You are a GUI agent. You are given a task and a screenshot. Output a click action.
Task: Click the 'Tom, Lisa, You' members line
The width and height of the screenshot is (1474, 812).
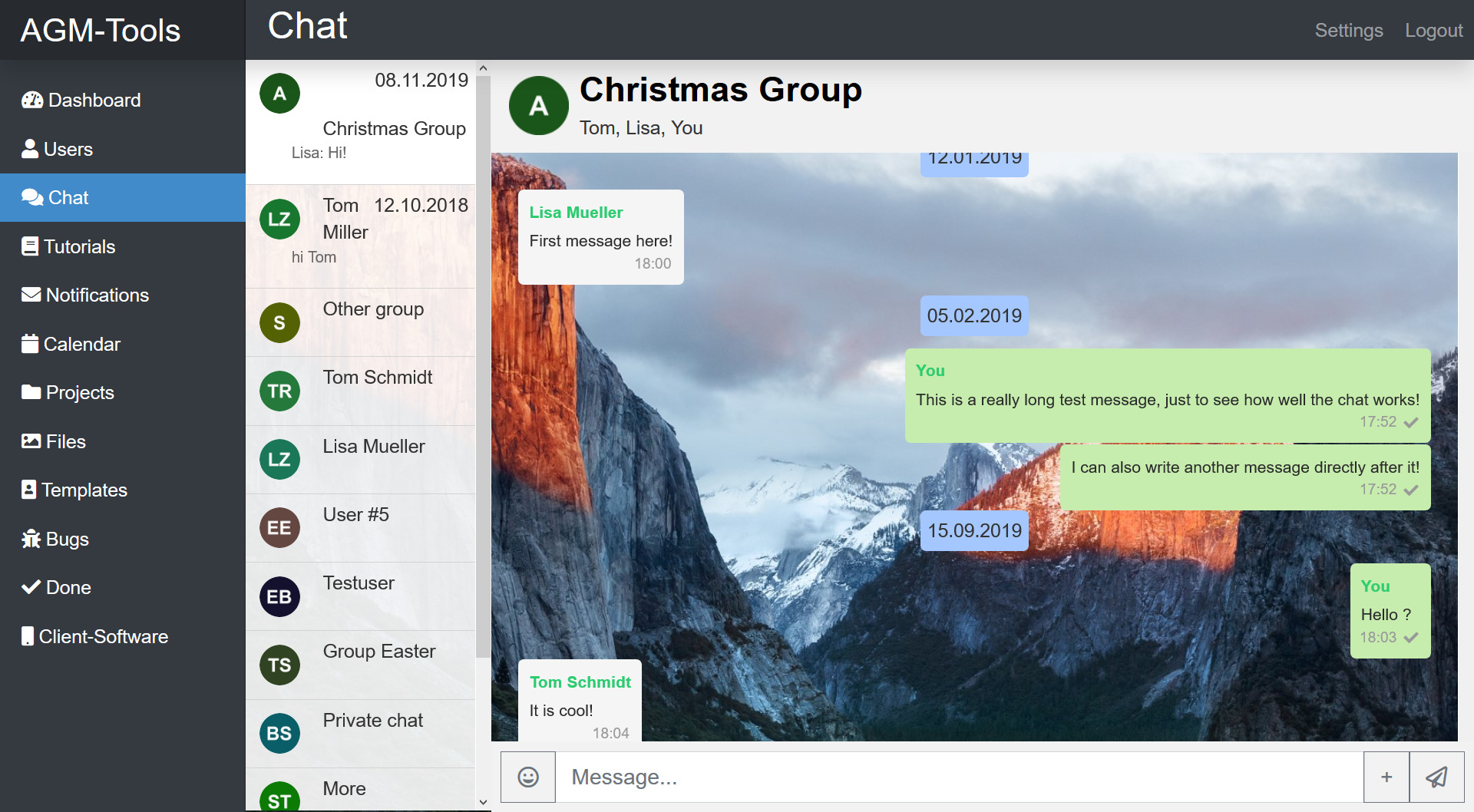[x=641, y=128]
